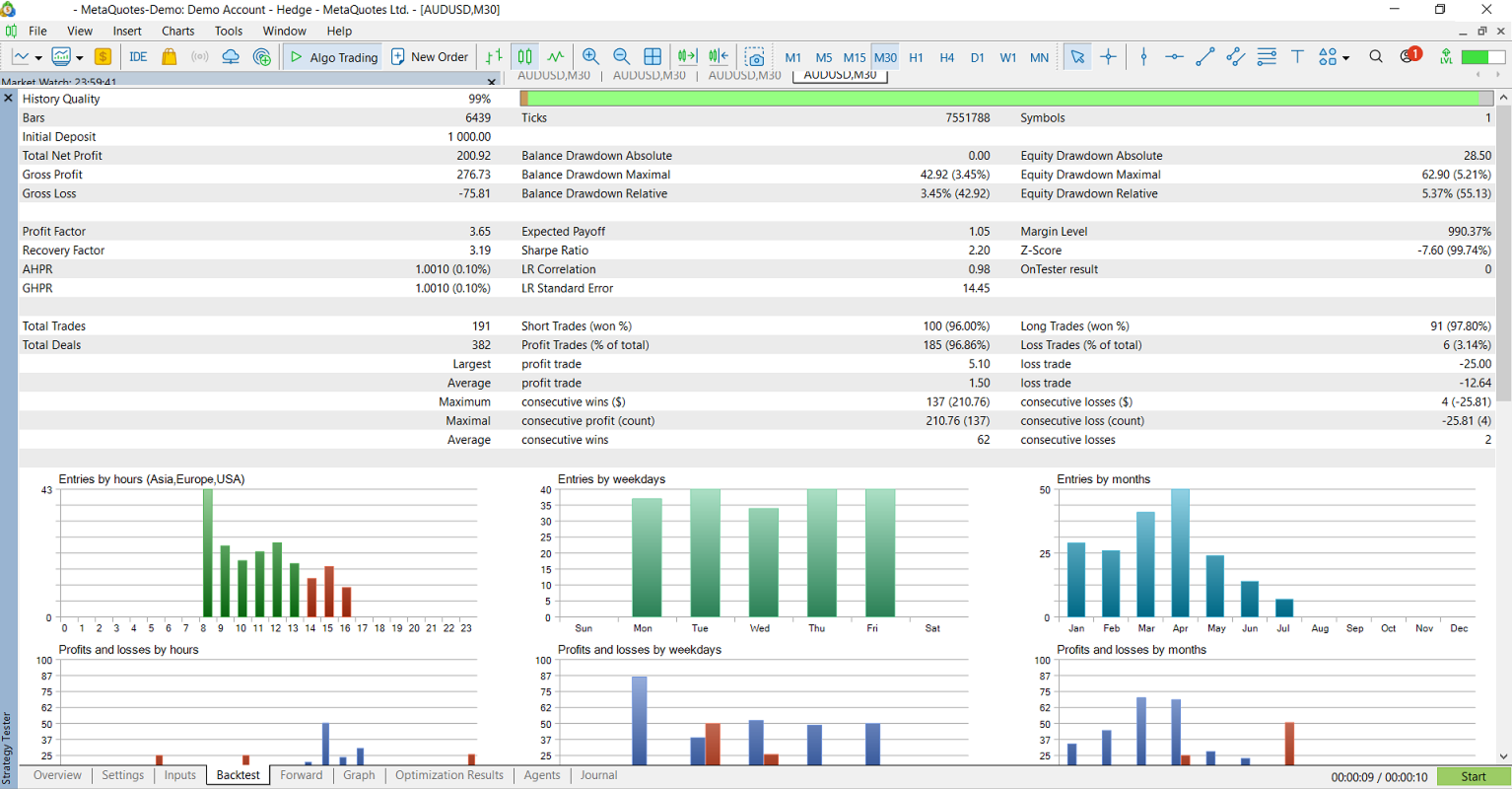The image size is (1512, 789).
Task: Click the zoom in magnifier icon
Action: pos(590,57)
